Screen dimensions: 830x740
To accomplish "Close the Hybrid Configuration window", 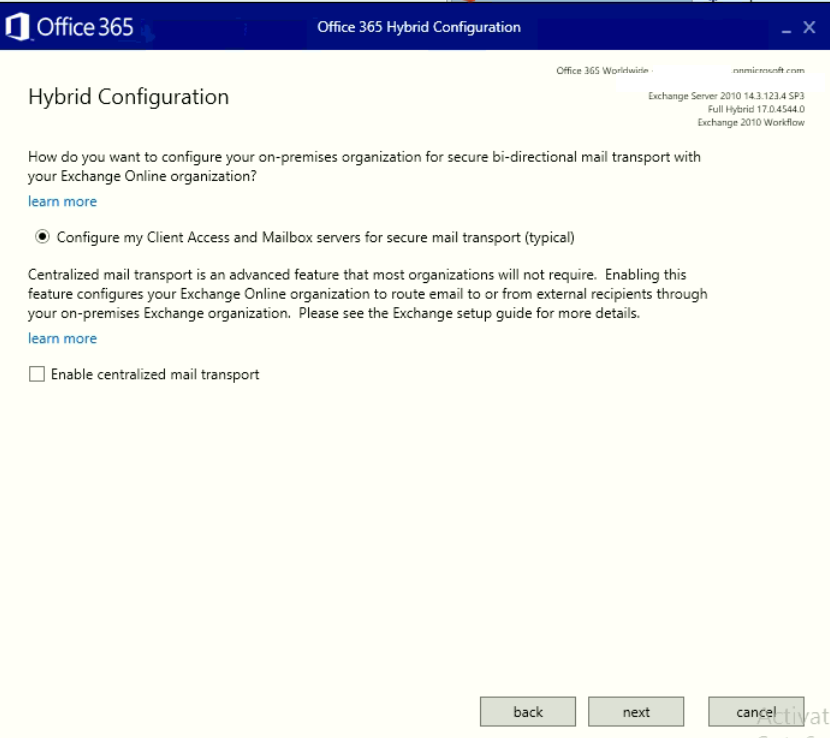I will tap(809, 28).
